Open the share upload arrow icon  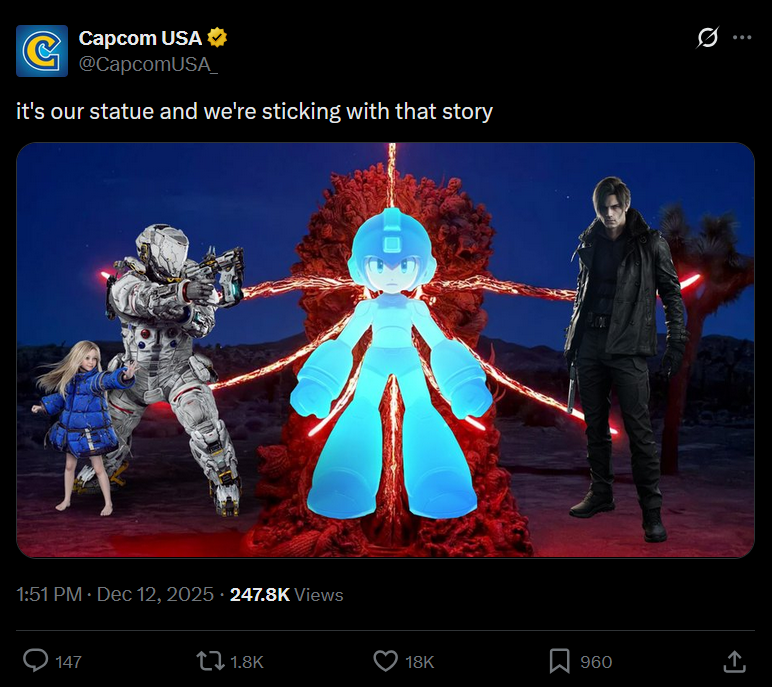pyautogui.click(x=735, y=661)
